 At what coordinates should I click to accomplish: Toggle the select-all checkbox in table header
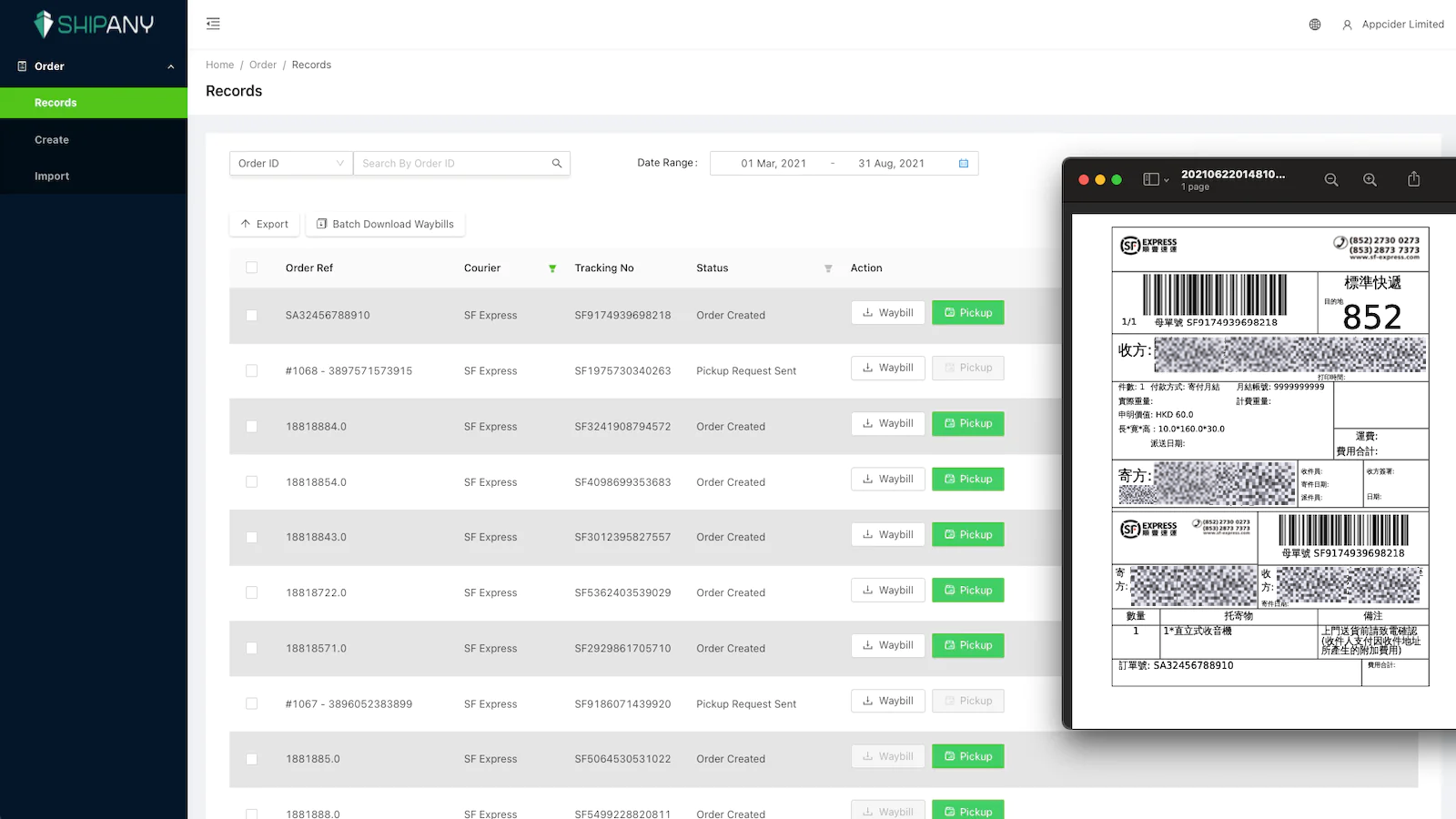coord(252,268)
